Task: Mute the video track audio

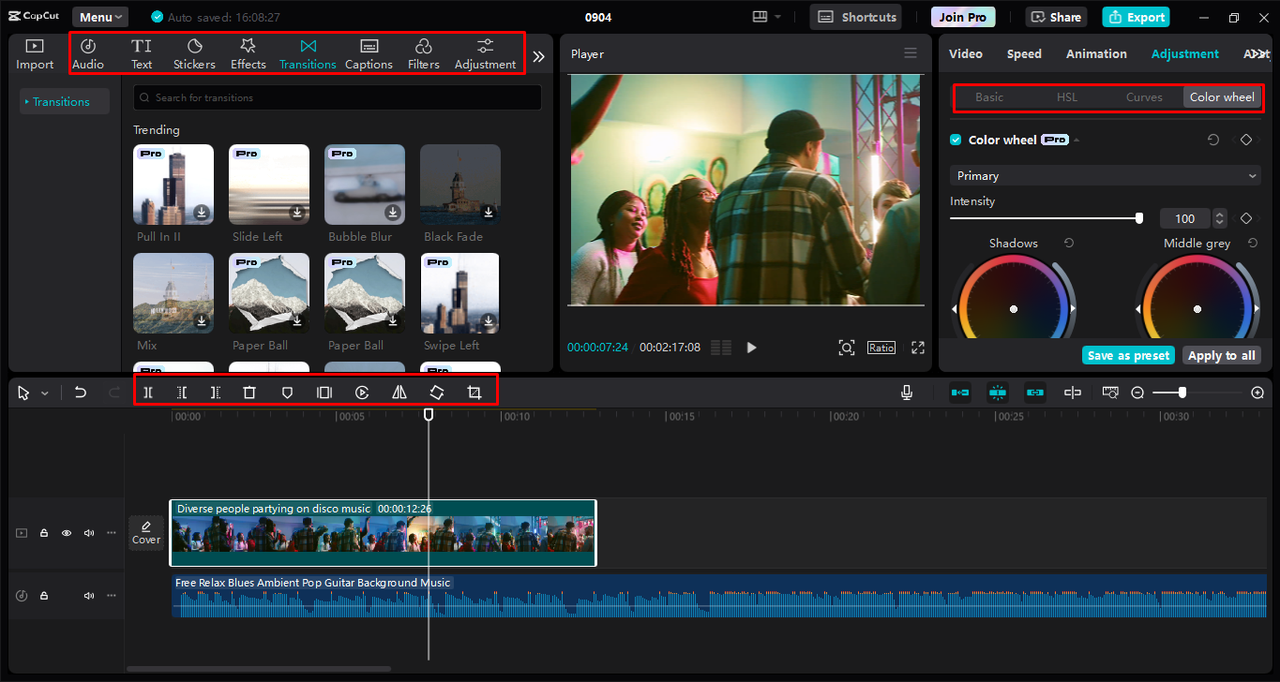Action: (x=89, y=533)
